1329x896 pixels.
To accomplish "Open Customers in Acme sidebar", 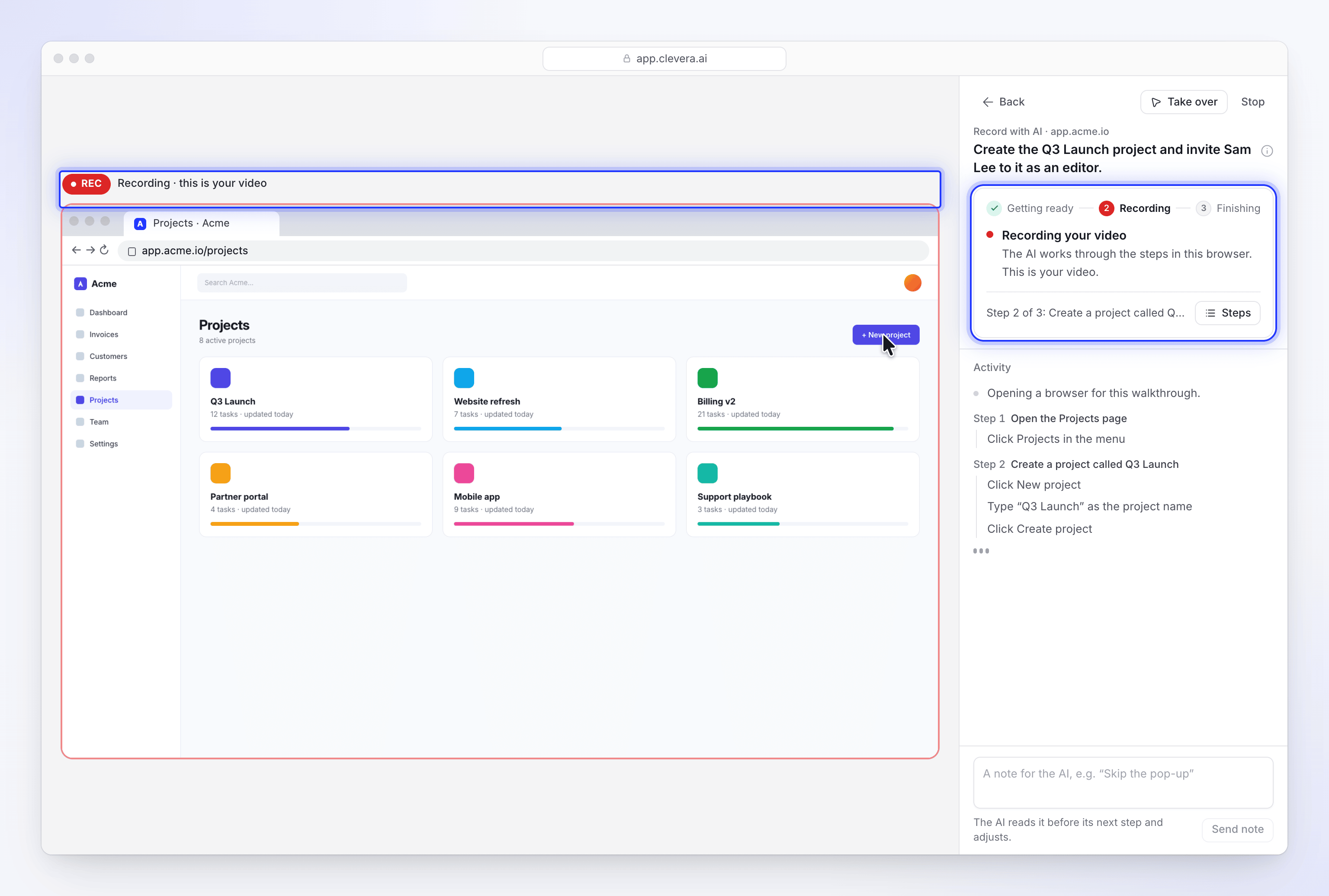I will [121, 356].
